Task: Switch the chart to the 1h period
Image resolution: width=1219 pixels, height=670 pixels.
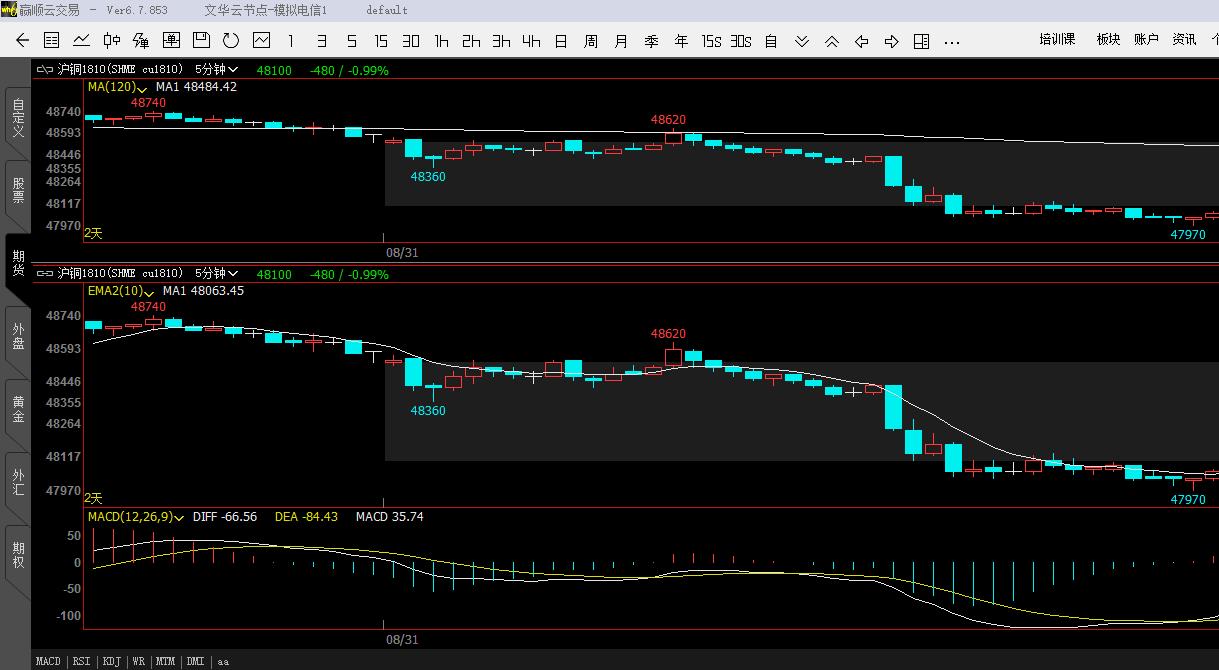Action: click(441, 41)
